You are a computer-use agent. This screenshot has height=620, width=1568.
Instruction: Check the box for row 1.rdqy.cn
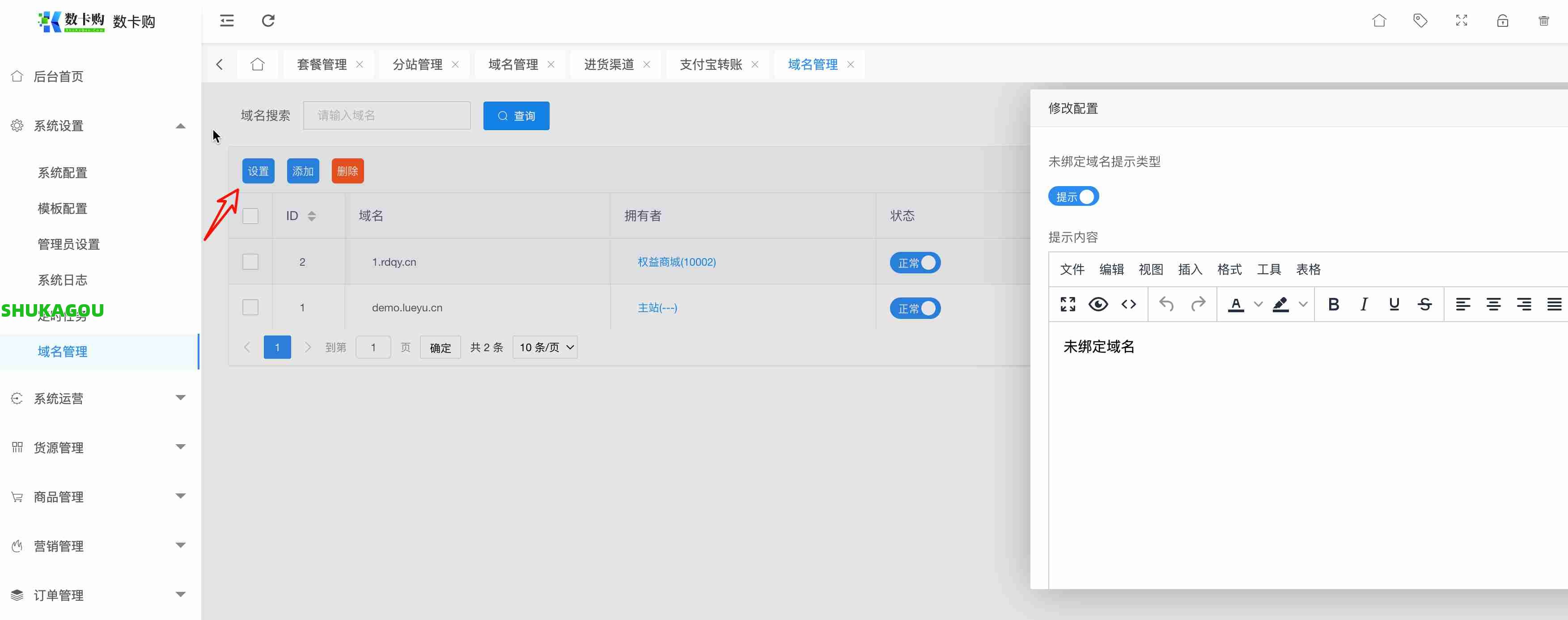click(x=250, y=262)
